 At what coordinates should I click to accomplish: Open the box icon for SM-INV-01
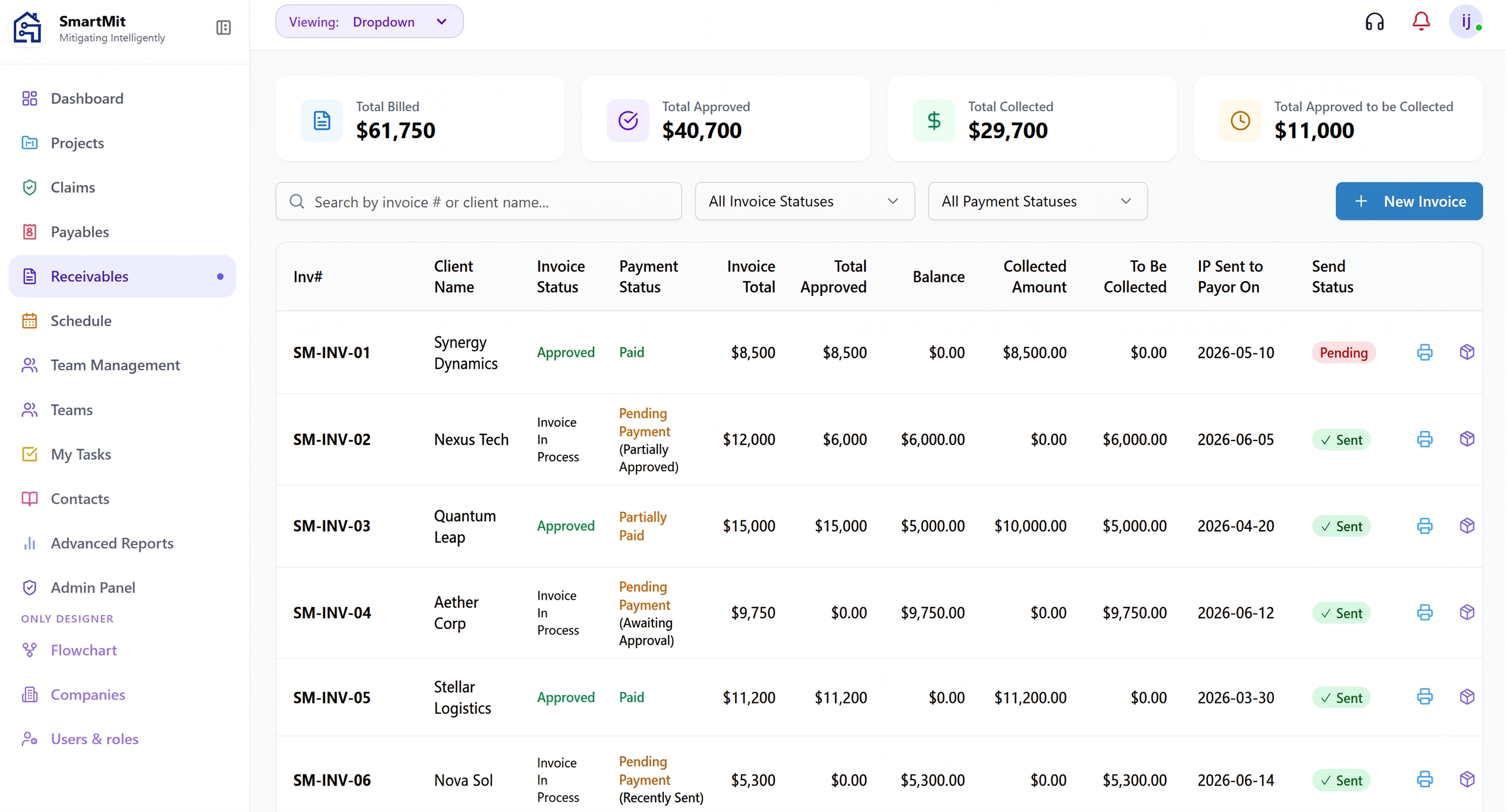tap(1467, 352)
